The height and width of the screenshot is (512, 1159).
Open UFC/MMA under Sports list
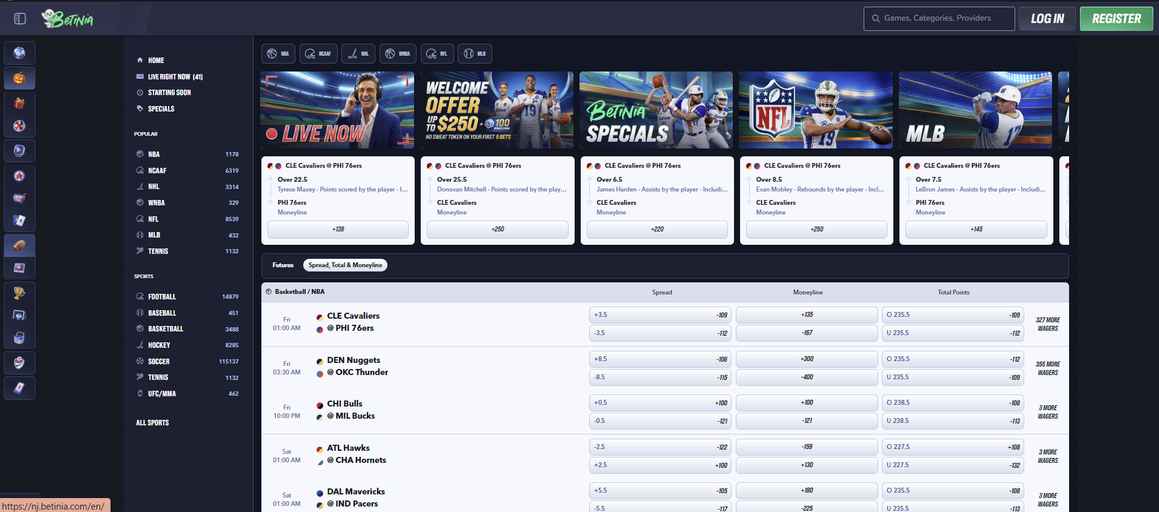[x=188, y=394]
